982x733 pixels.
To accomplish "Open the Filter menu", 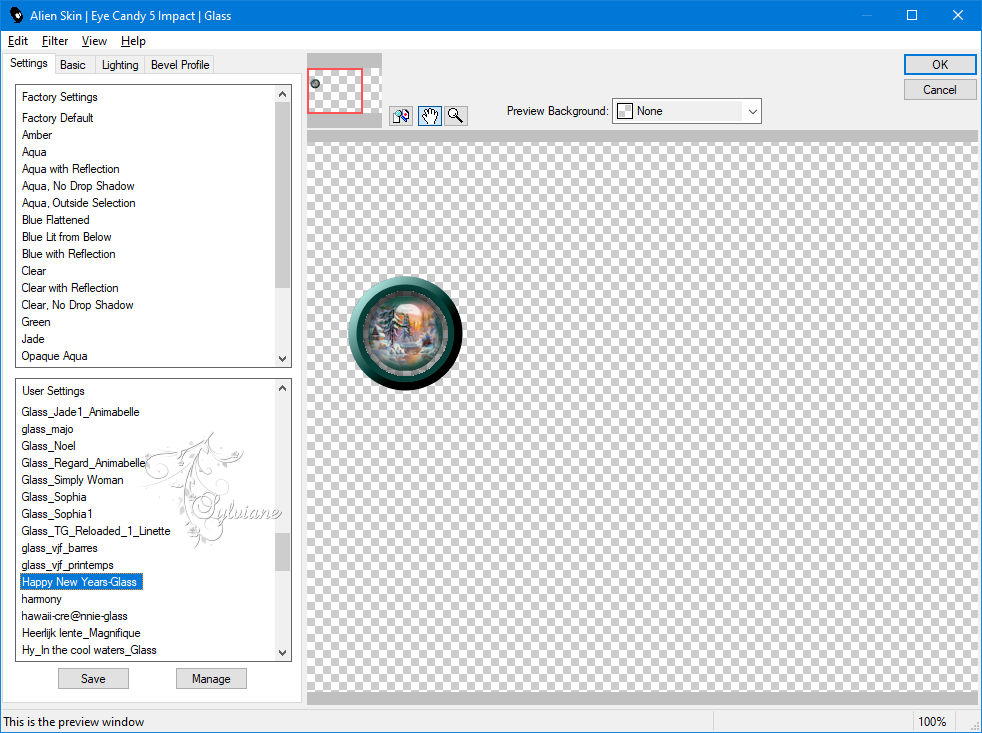I will tap(54, 41).
